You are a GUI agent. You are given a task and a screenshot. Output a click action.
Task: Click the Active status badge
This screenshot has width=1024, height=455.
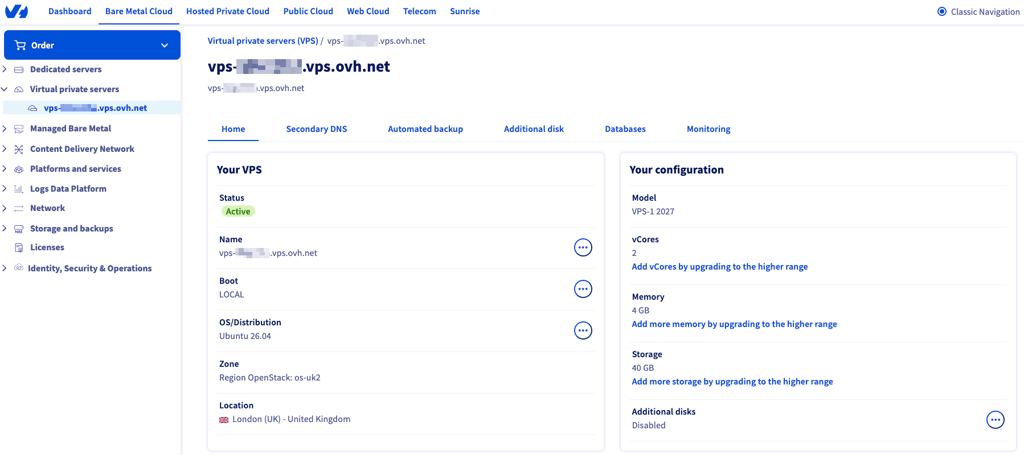[x=238, y=212]
